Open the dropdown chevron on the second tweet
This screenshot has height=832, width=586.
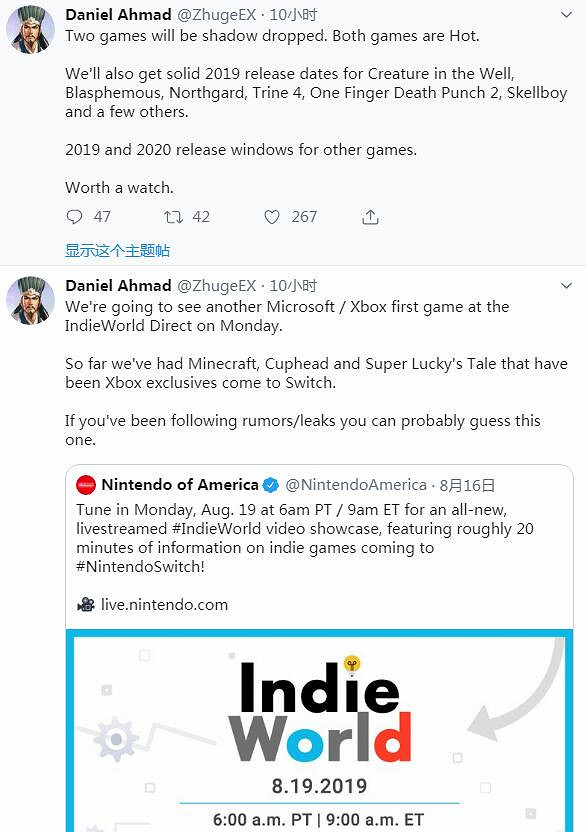coord(567,285)
